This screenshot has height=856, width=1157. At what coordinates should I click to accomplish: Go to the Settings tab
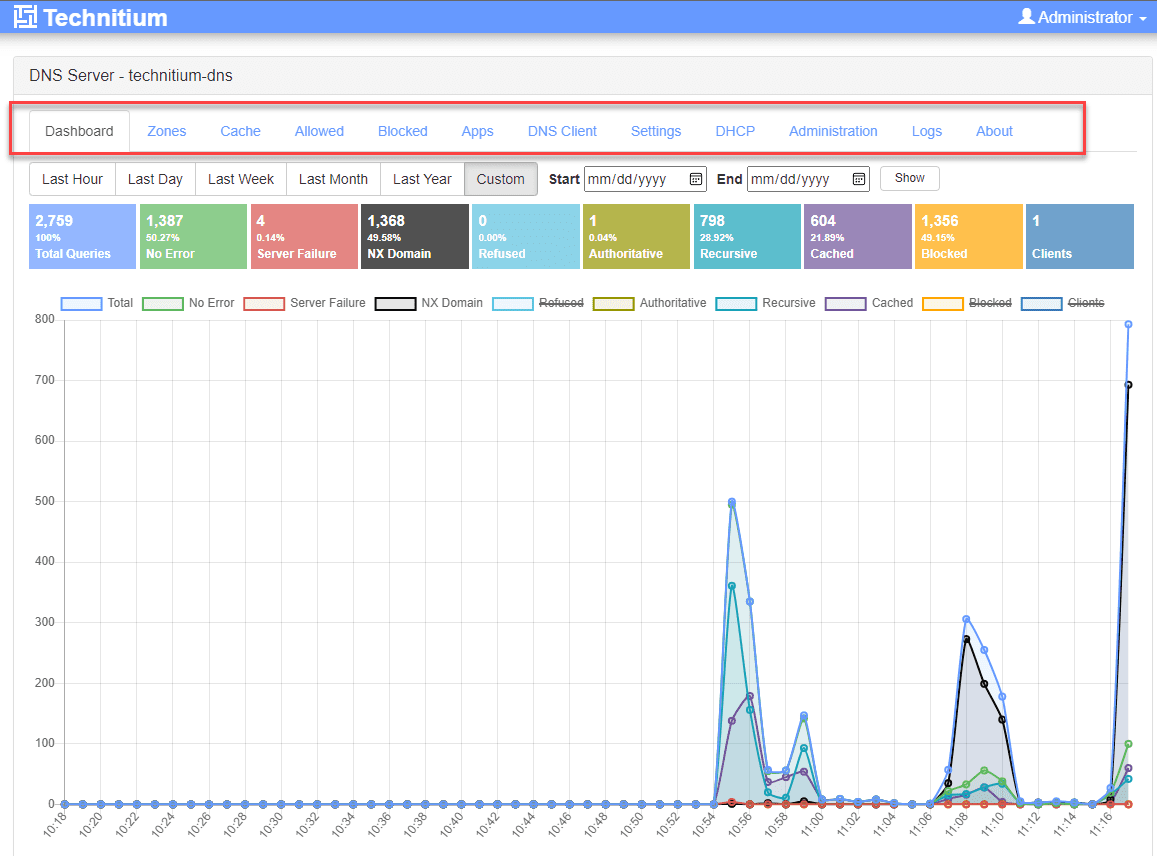tap(656, 131)
